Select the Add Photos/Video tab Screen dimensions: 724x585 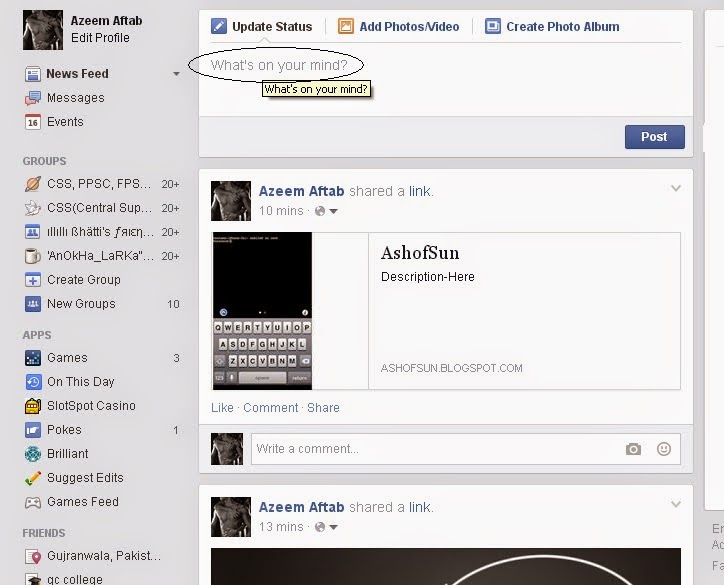point(398,26)
